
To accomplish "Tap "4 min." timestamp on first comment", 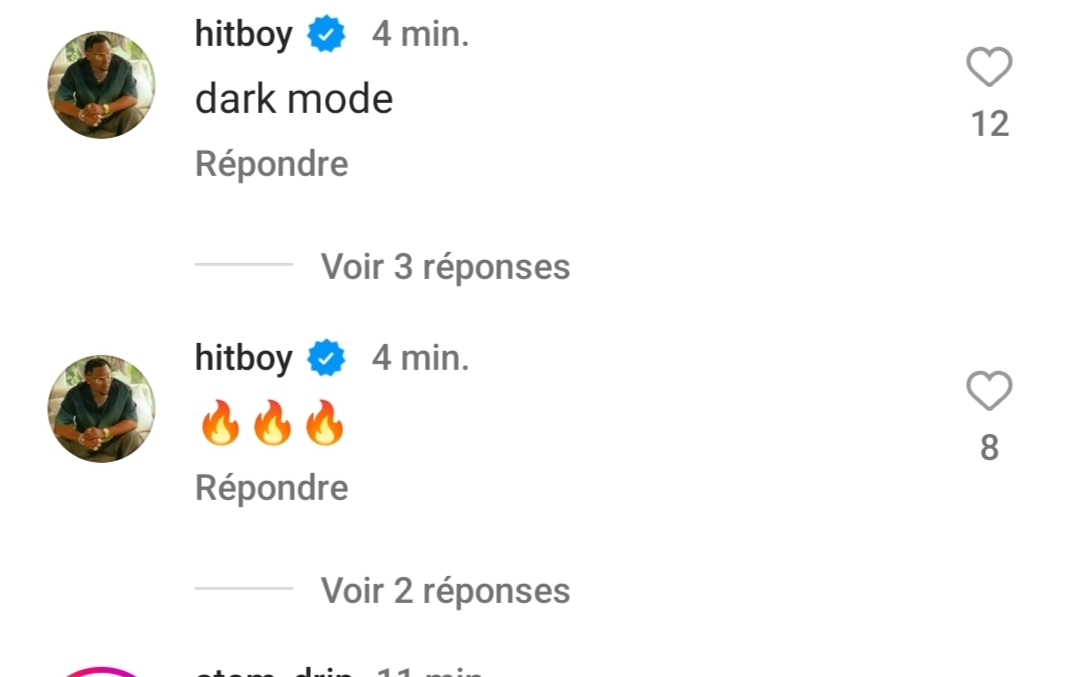I will (420, 34).
